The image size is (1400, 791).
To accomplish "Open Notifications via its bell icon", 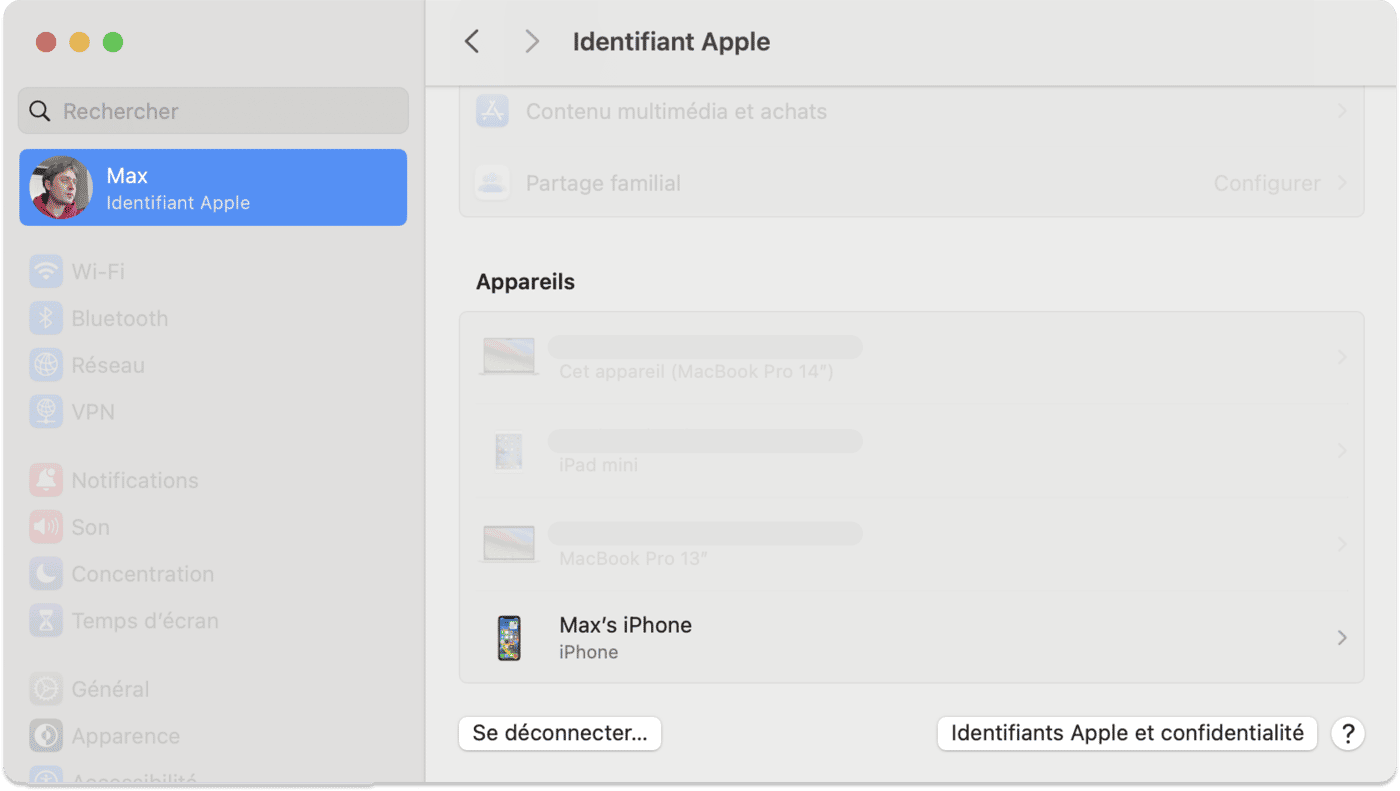I will click(46, 480).
